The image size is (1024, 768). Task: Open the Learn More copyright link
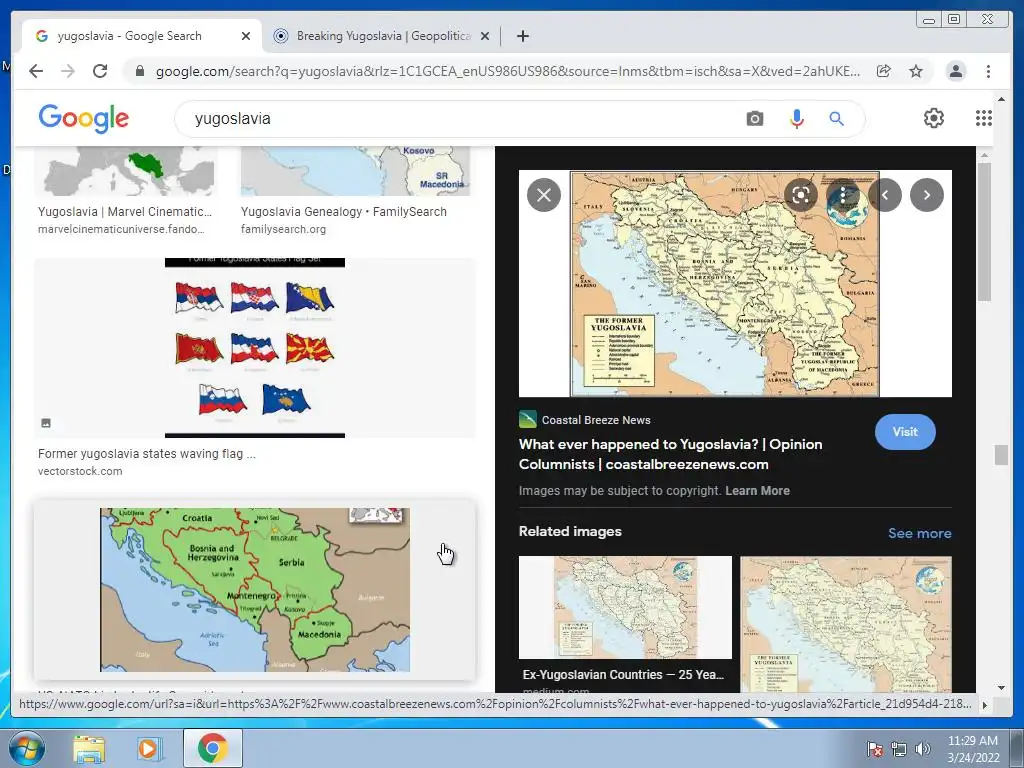pos(757,490)
